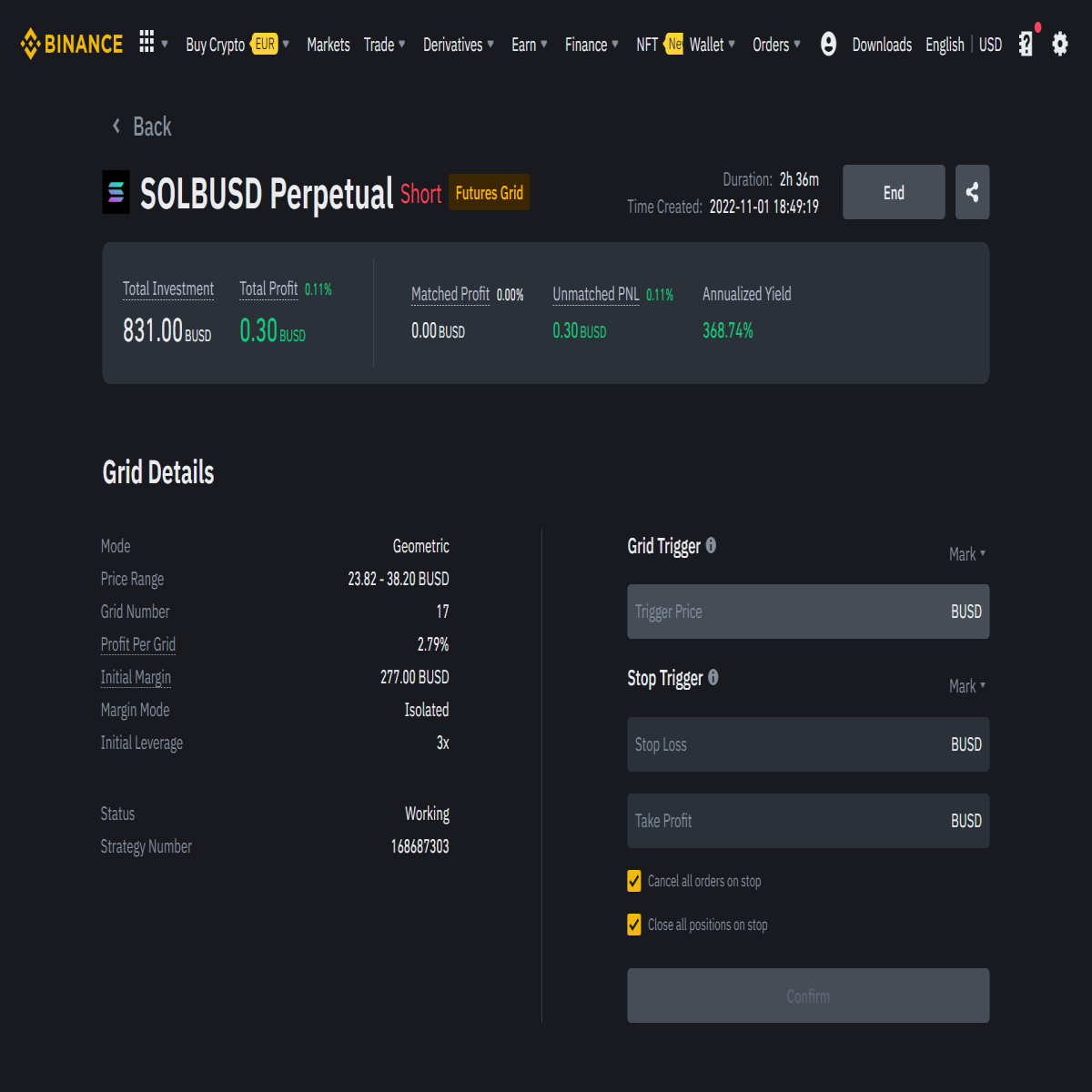1092x1092 pixels.
Task: Uncheck Close all positions on stop
Action: 634,925
